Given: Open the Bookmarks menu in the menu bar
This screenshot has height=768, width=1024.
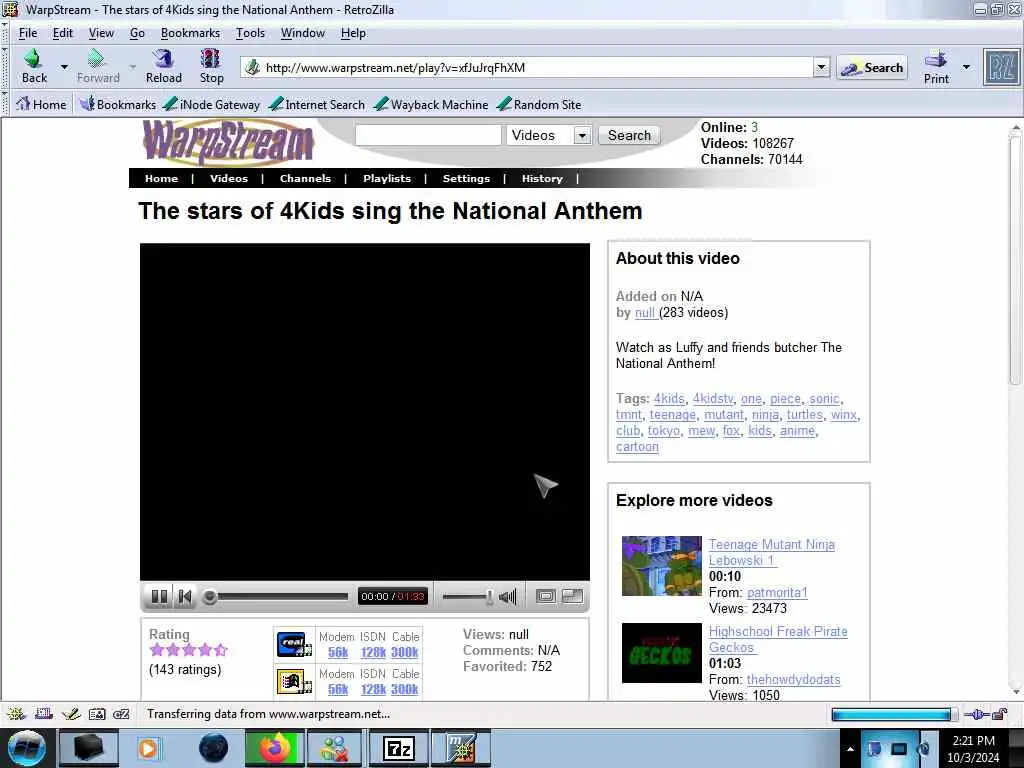Looking at the screenshot, I should 190,33.
